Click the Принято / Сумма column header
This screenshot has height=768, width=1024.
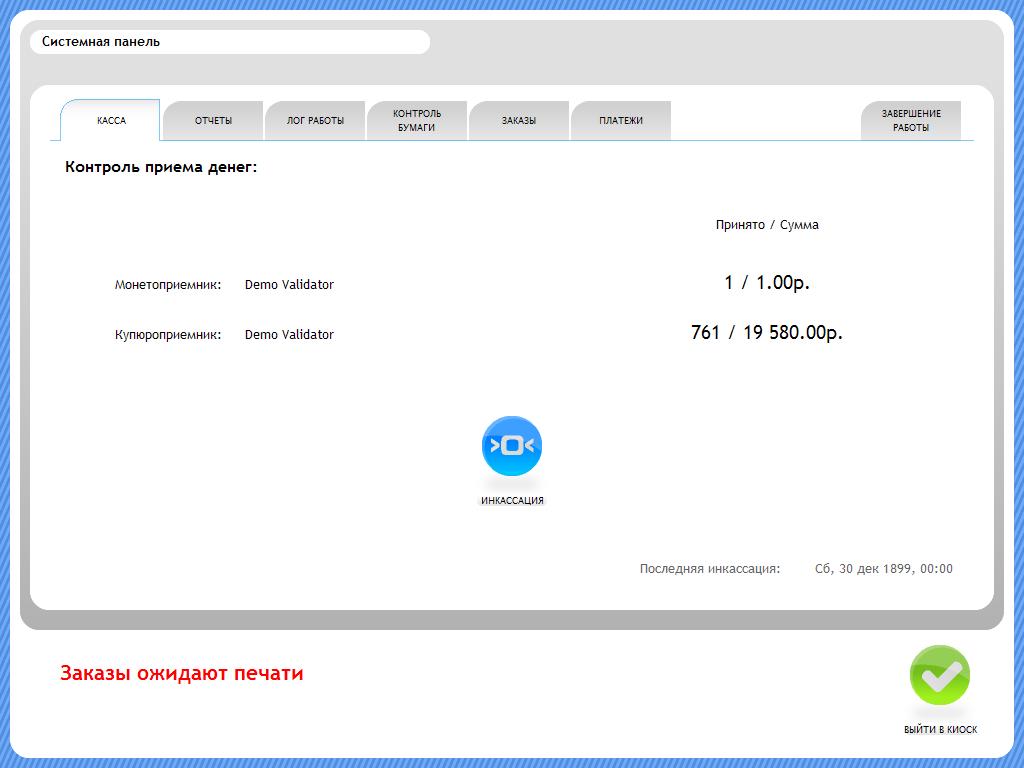tap(767, 225)
